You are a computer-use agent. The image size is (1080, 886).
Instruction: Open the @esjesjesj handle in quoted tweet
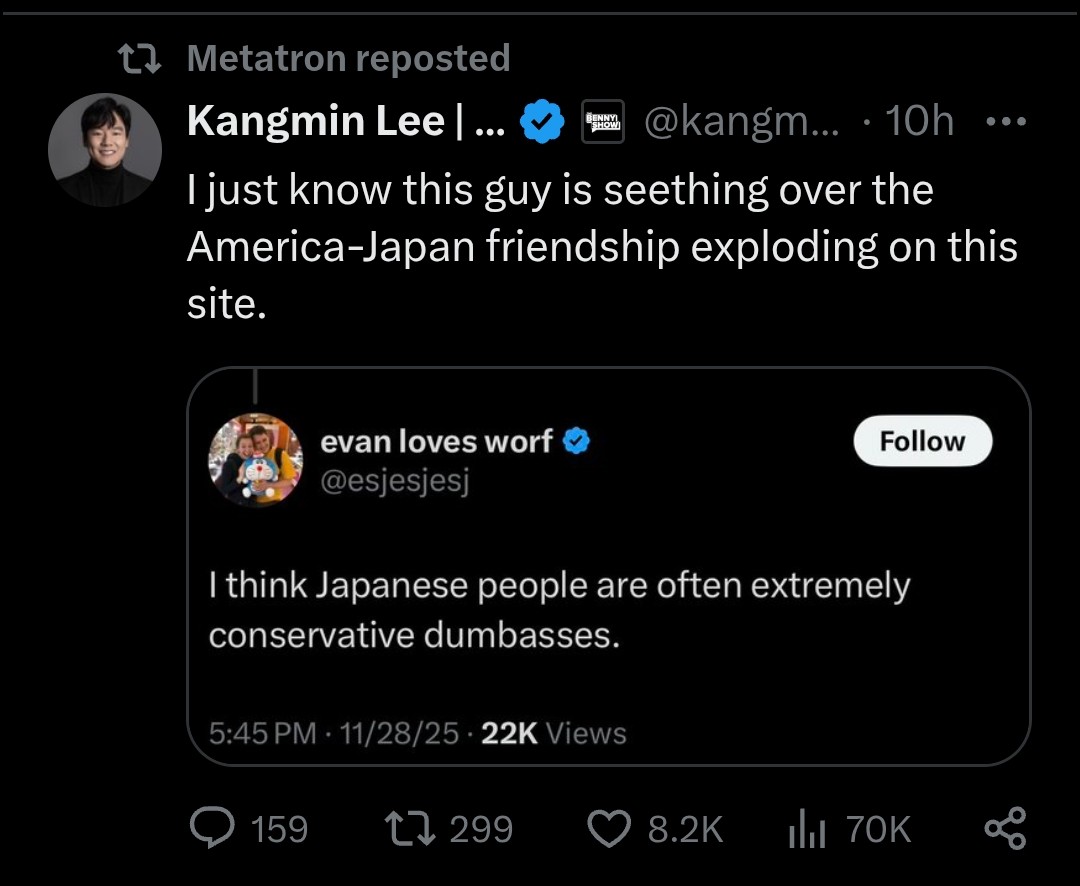tap(395, 480)
